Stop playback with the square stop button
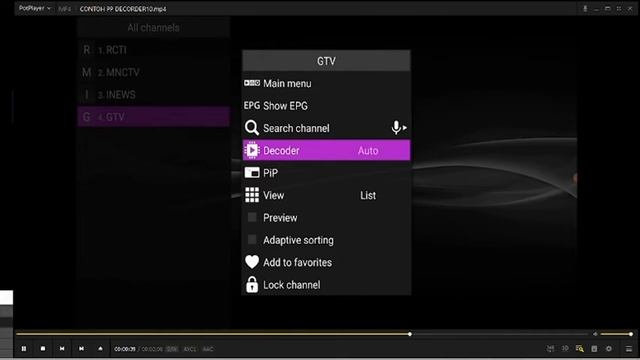 point(43,349)
